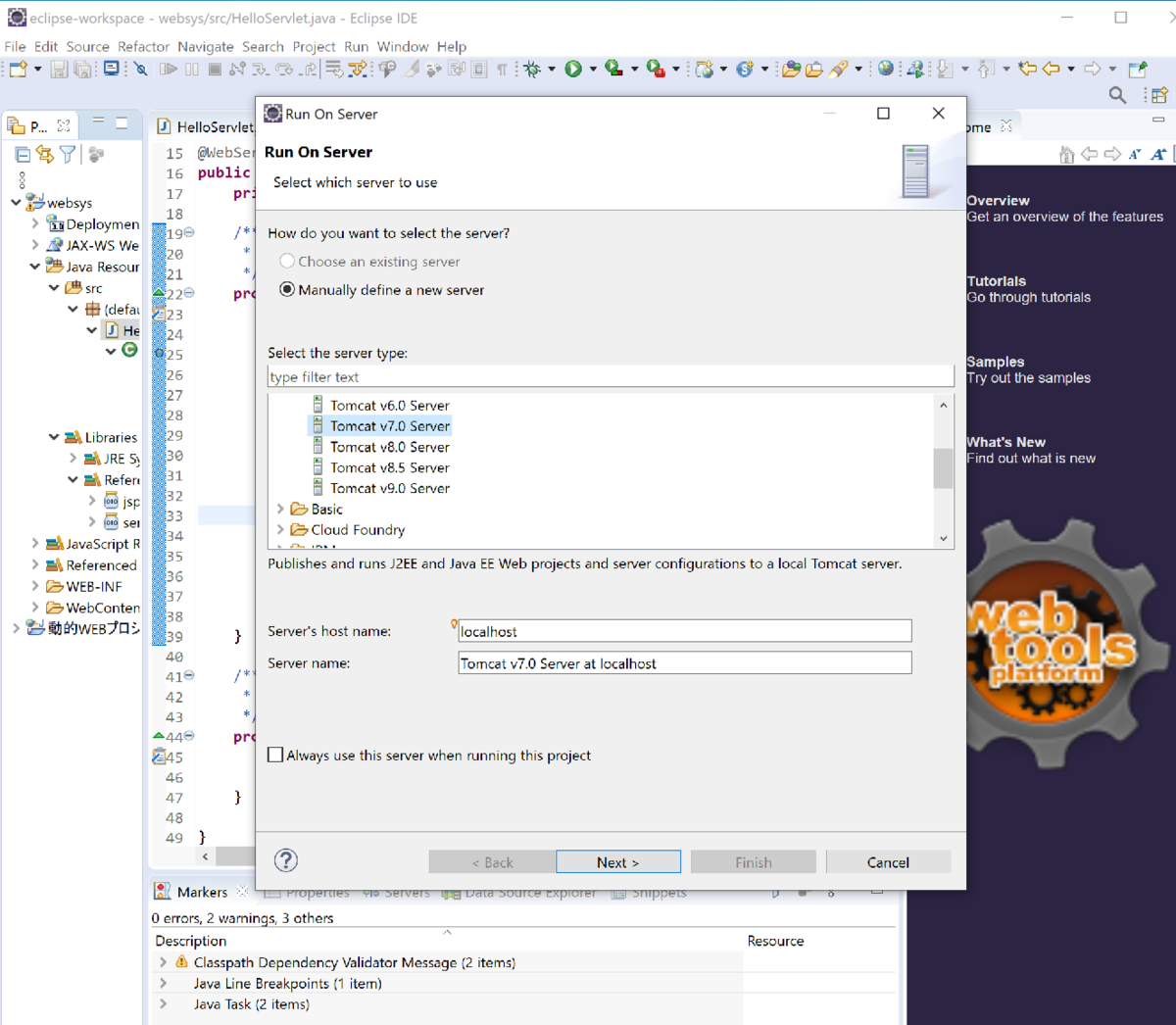
Task: Click the server list scroll up arrow
Action: click(944, 405)
